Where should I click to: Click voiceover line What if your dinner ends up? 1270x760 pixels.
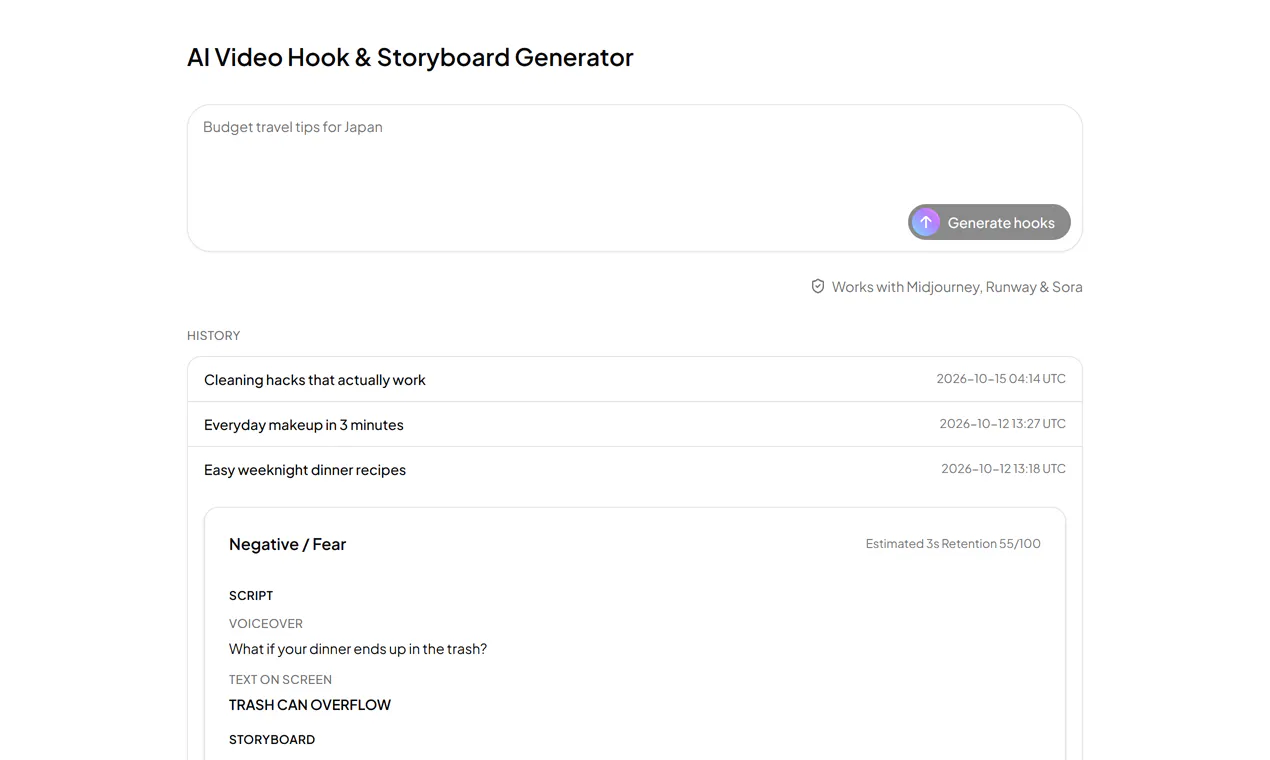tap(358, 649)
